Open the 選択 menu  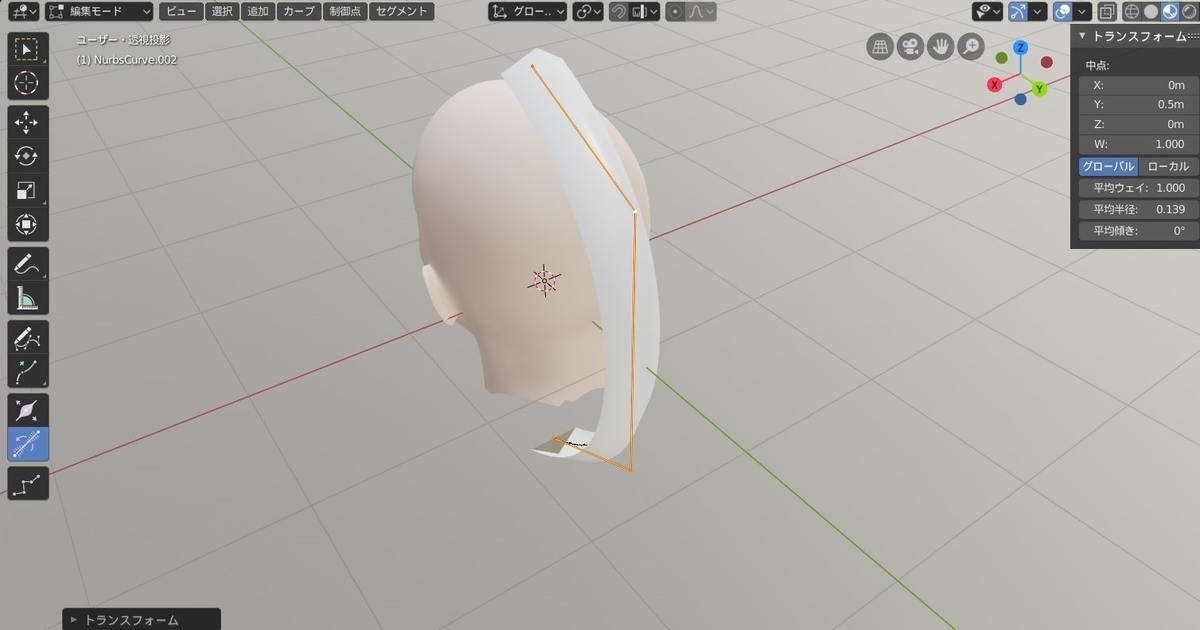(222, 12)
